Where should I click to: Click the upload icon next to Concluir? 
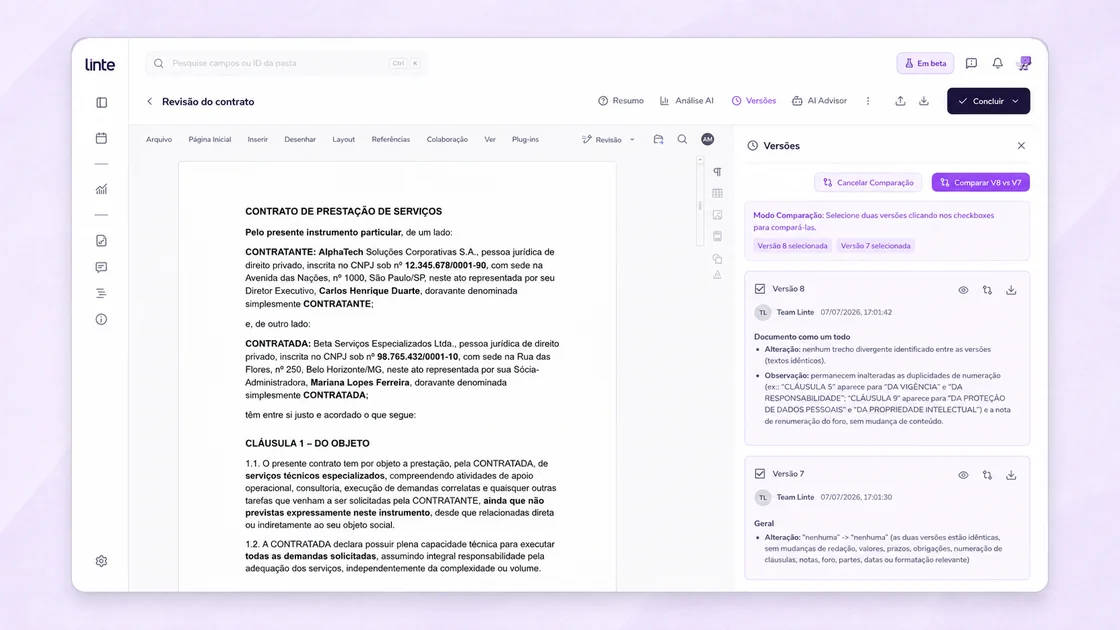pyautogui.click(x=900, y=101)
